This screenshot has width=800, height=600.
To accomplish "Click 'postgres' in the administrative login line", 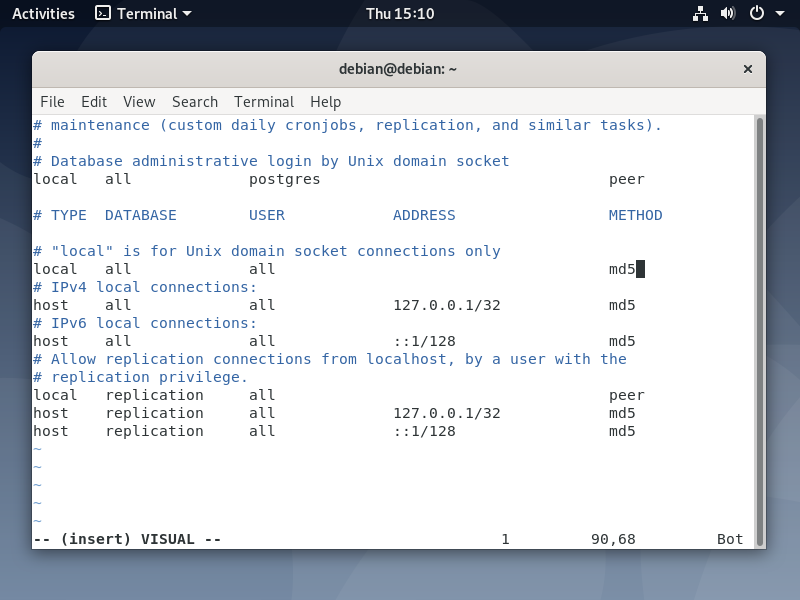I will coord(285,180).
